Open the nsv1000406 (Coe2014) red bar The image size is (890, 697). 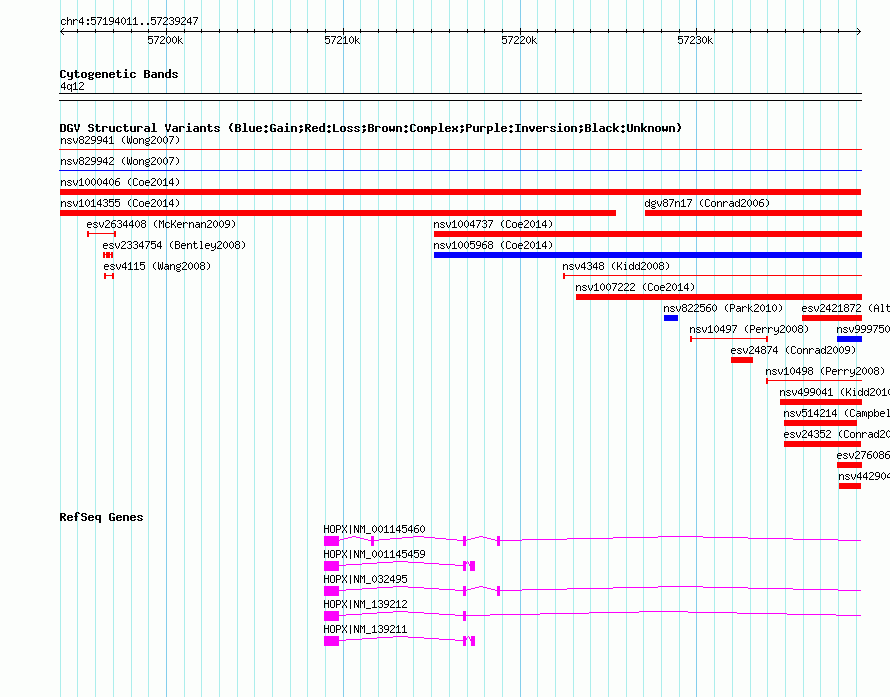tap(460, 192)
